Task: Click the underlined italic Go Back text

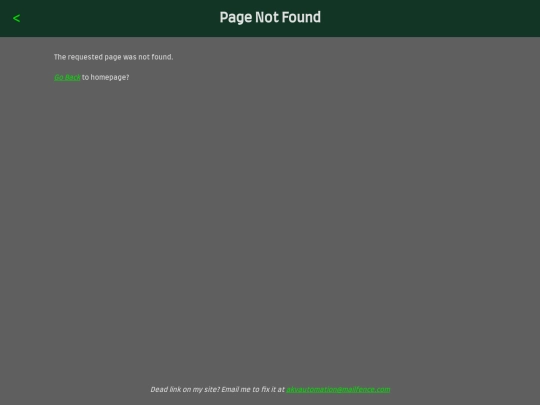Action: [x=67, y=77]
